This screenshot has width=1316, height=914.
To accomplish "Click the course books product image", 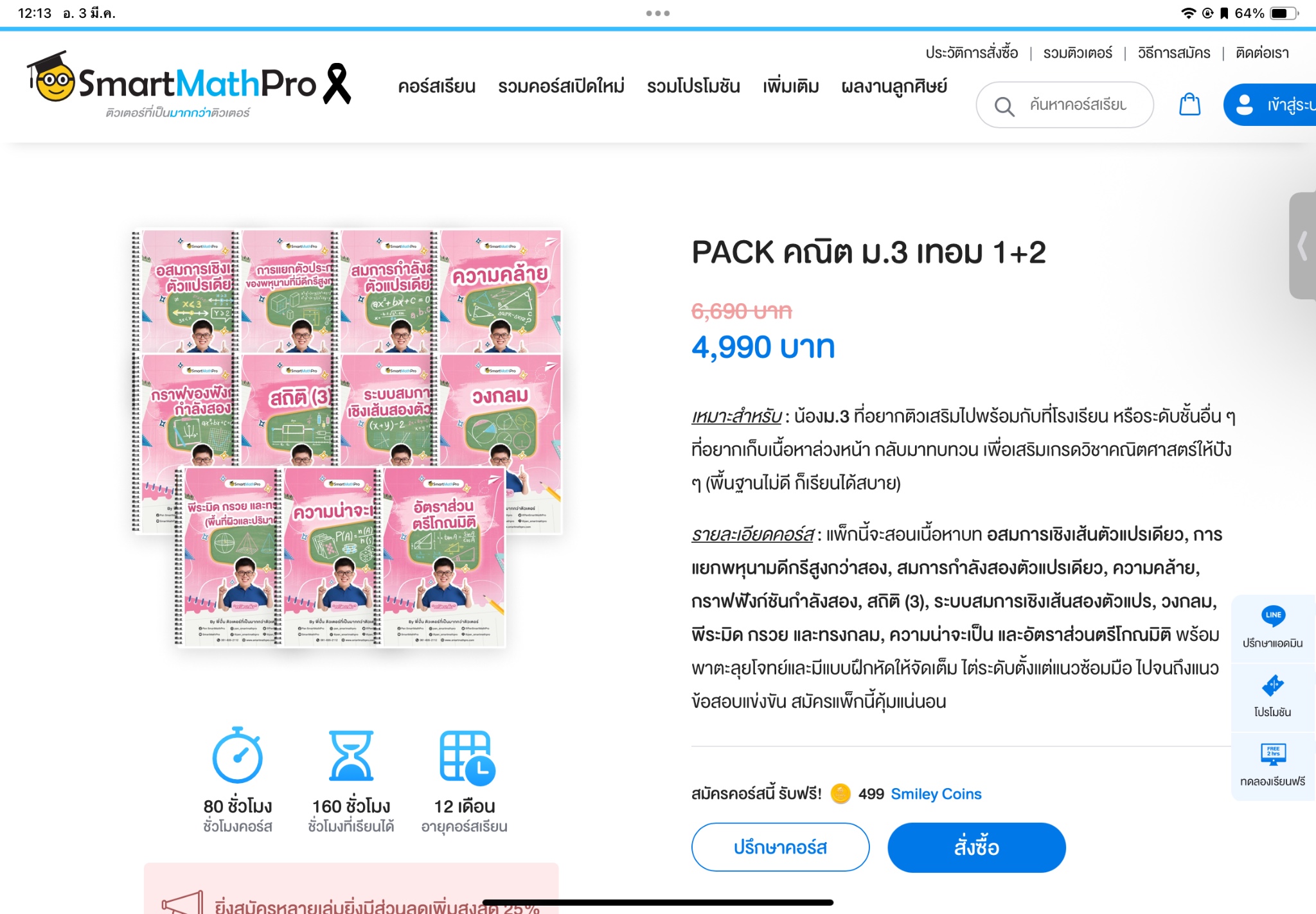I will [x=347, y=437].
